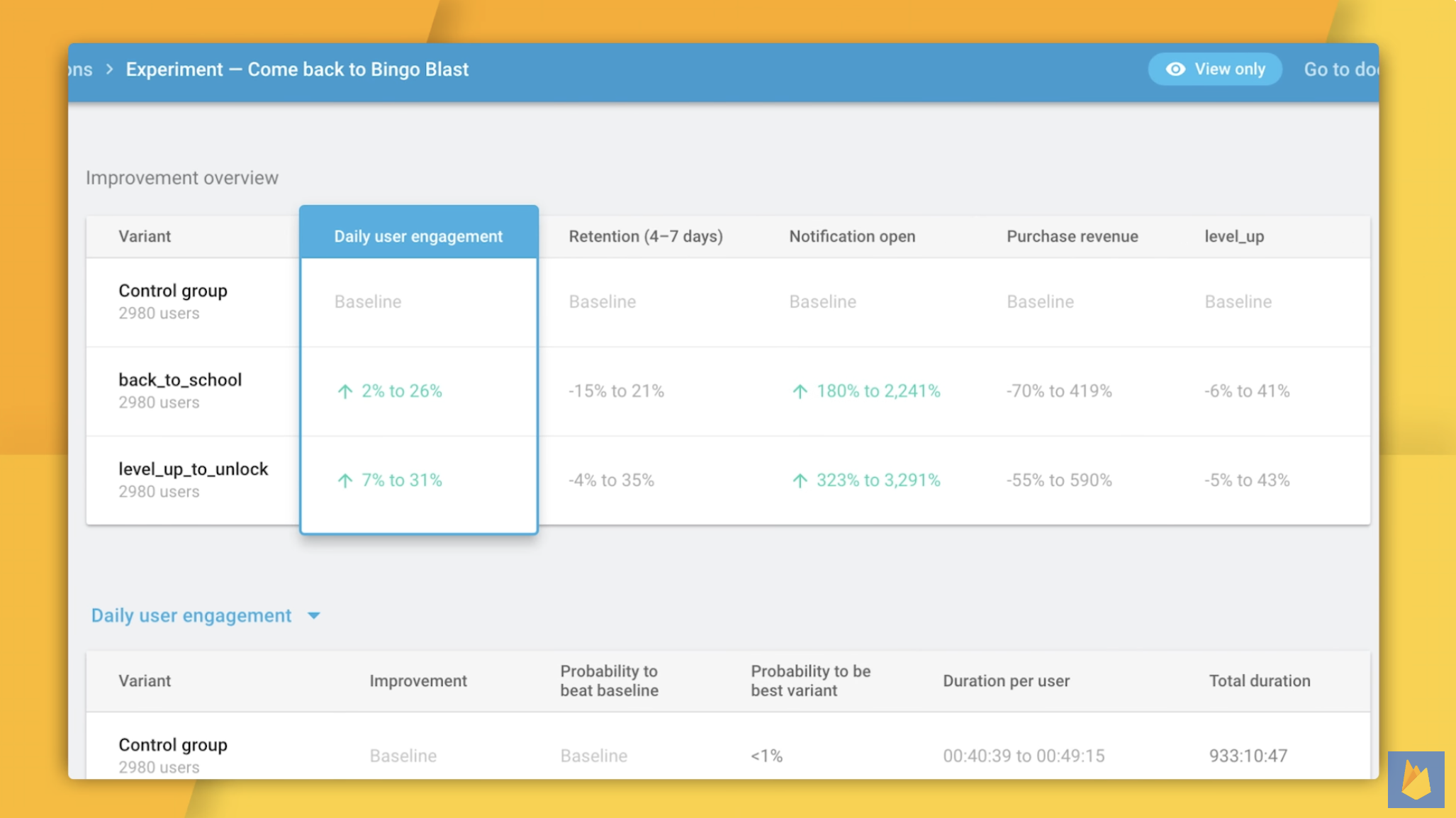This screenshot has width=1456, height=818.
Task: Click up arrow beside 323% to 3,291%
Action: (800, 481)
